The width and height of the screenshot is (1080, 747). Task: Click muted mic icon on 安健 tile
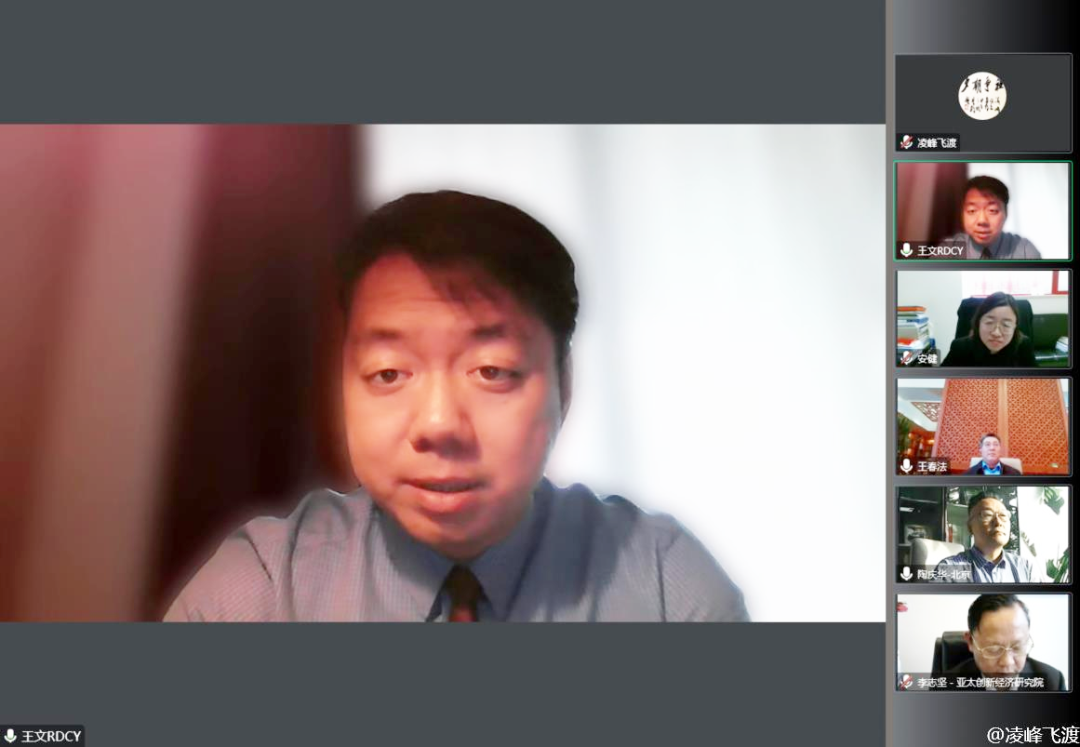[x=906, y=358]
